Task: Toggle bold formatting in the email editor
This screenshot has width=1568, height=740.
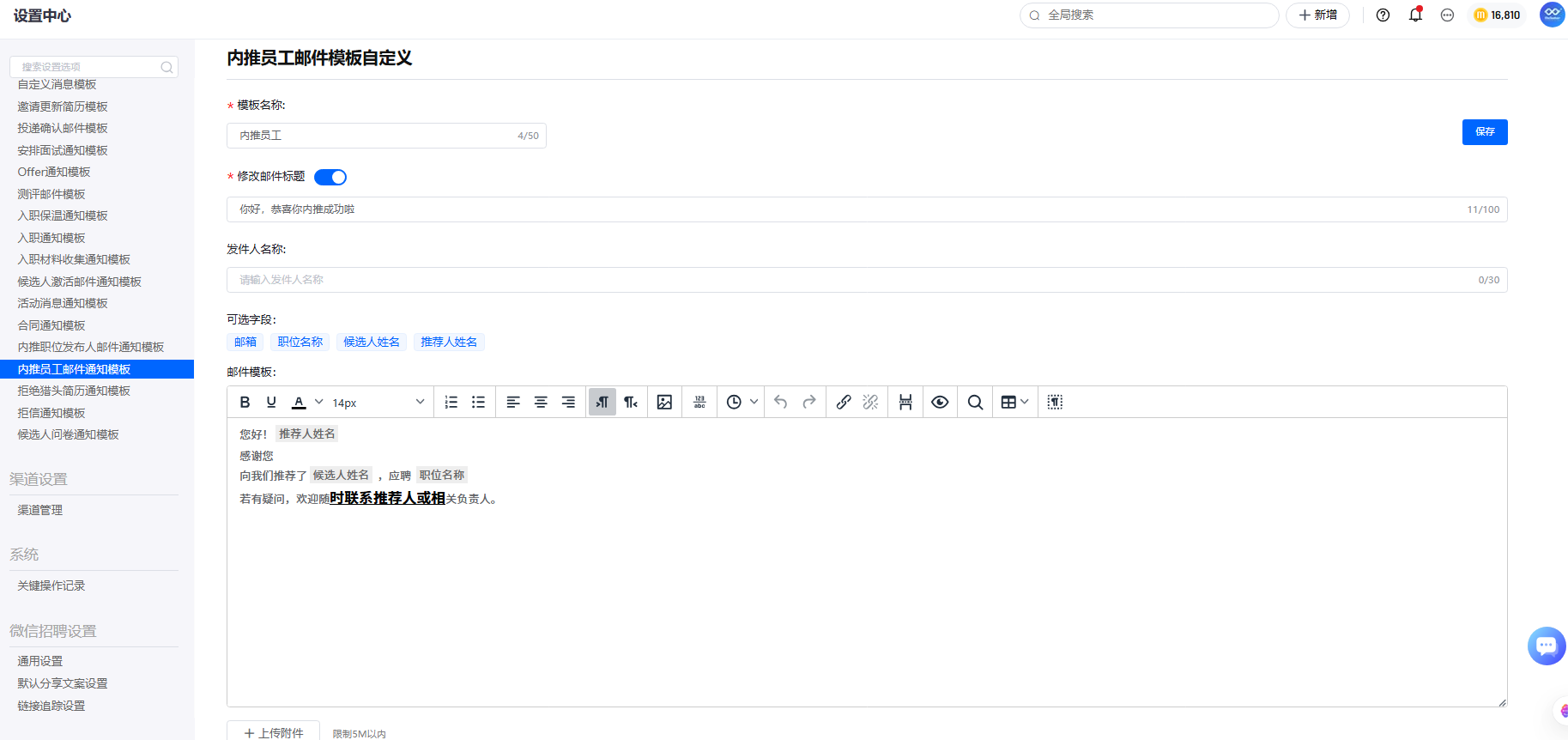Action: (245, 402)
